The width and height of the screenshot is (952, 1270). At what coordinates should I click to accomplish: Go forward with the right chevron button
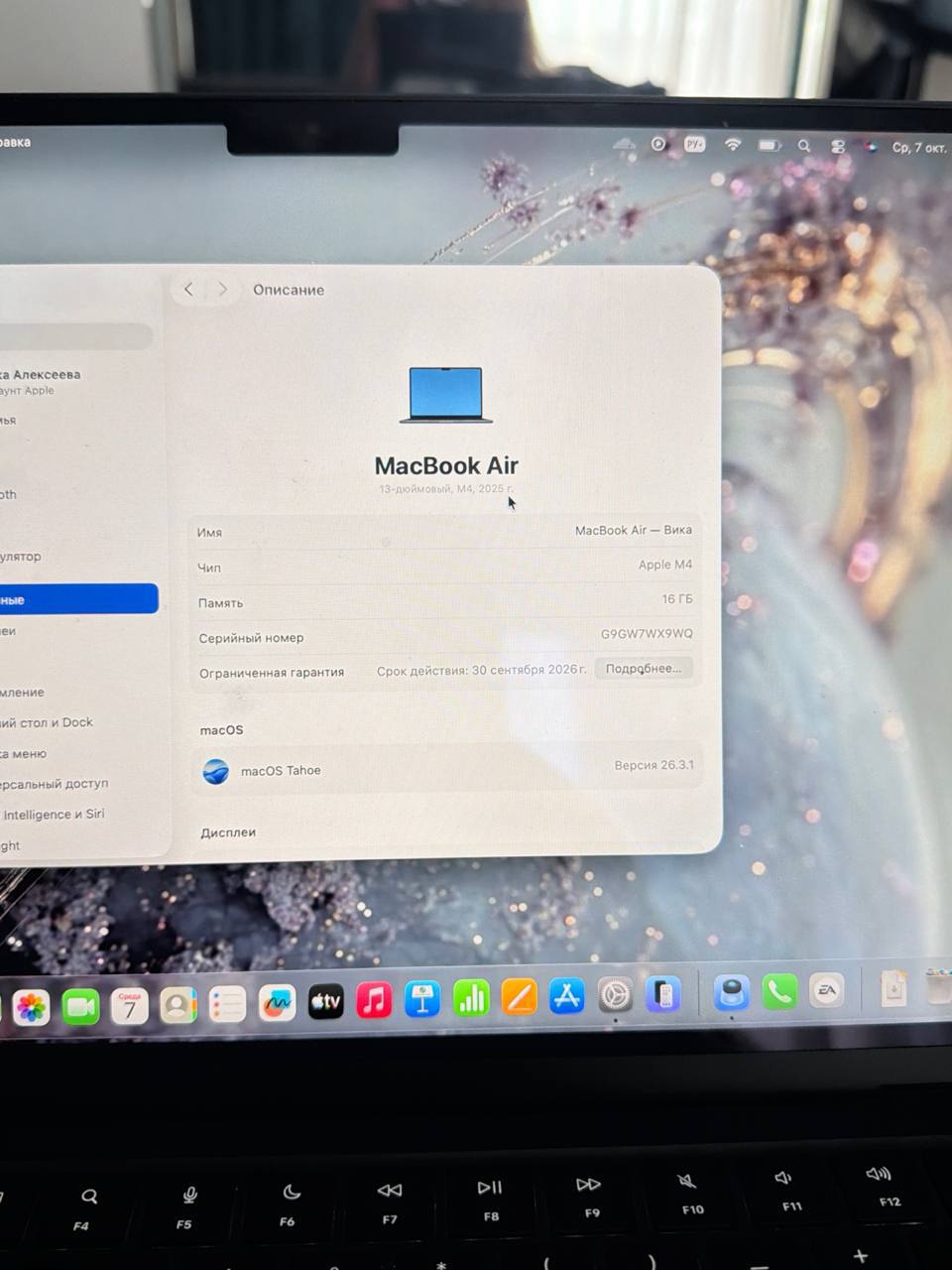point(223,289)
